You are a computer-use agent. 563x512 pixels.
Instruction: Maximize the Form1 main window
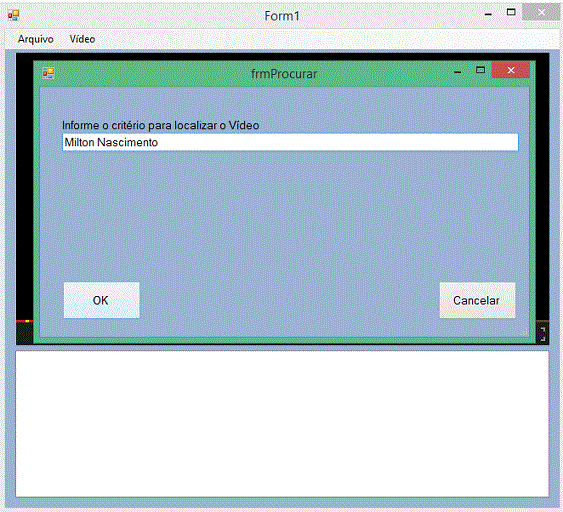click(511, 12)
